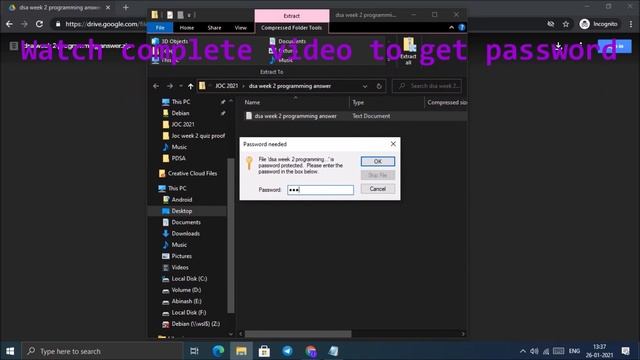Click the Search dsa week 2 box
Screen dimensions: 640x360
[427, 86]
